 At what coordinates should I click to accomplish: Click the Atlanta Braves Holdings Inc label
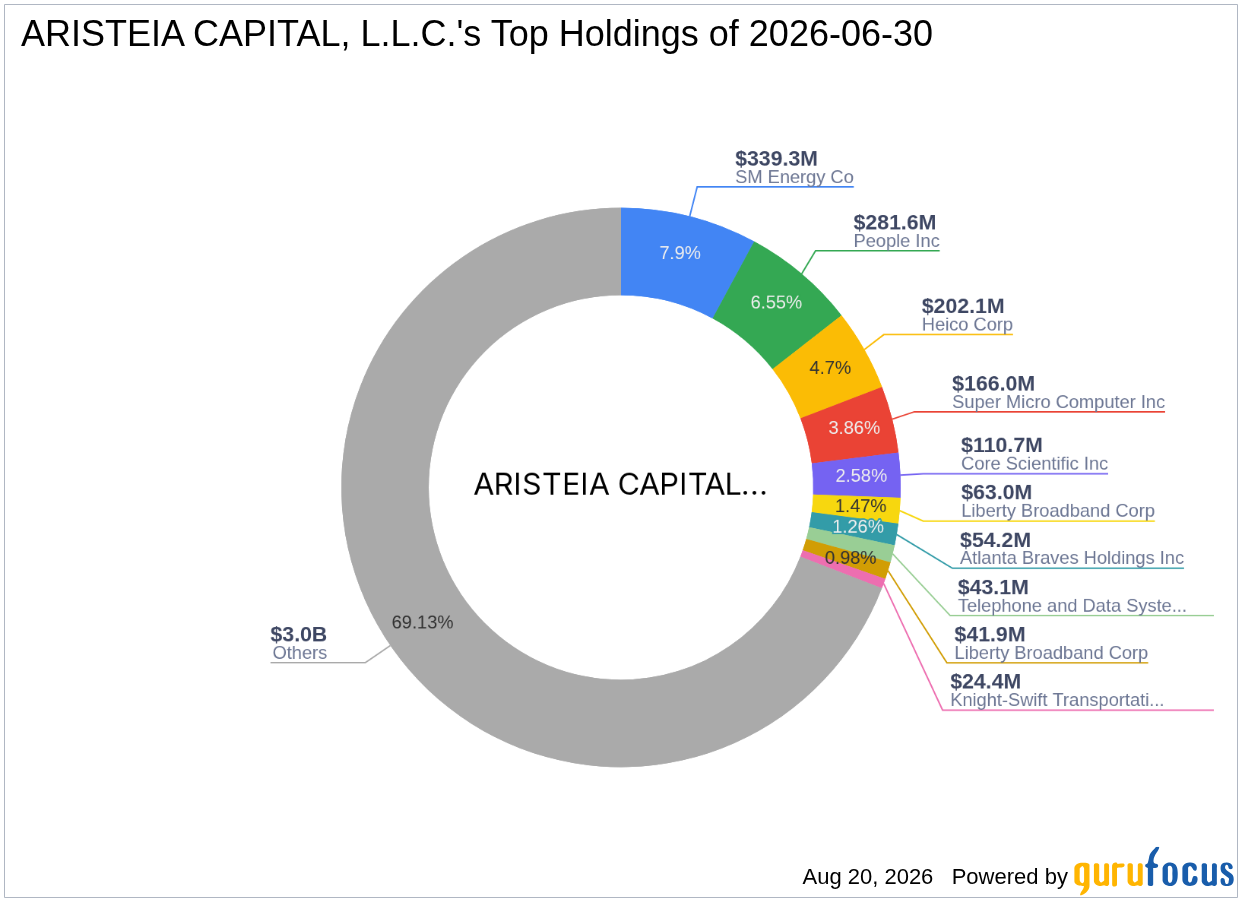click(1072, 558)
